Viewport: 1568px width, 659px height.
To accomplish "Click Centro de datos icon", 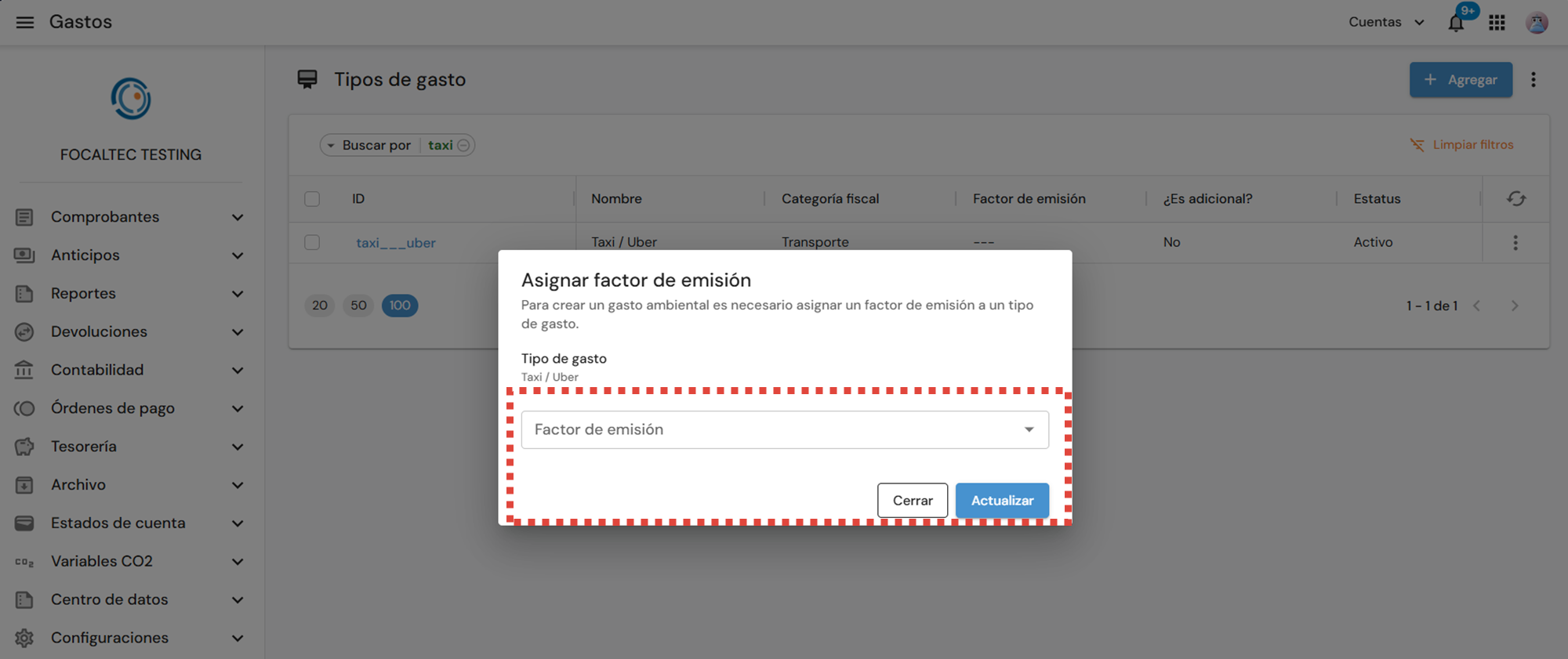I will 24,600.
